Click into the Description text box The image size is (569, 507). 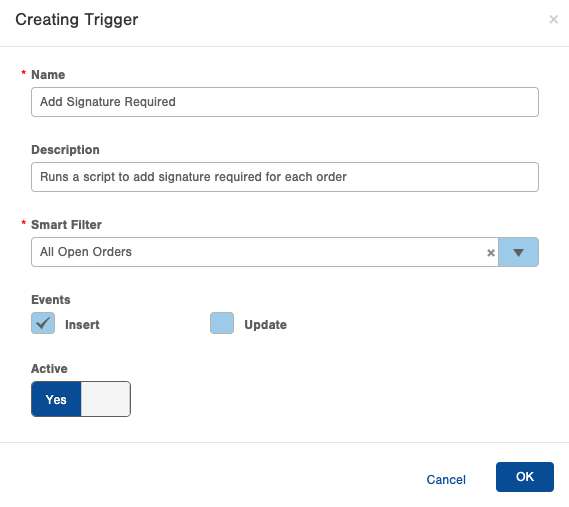point(285,177)
